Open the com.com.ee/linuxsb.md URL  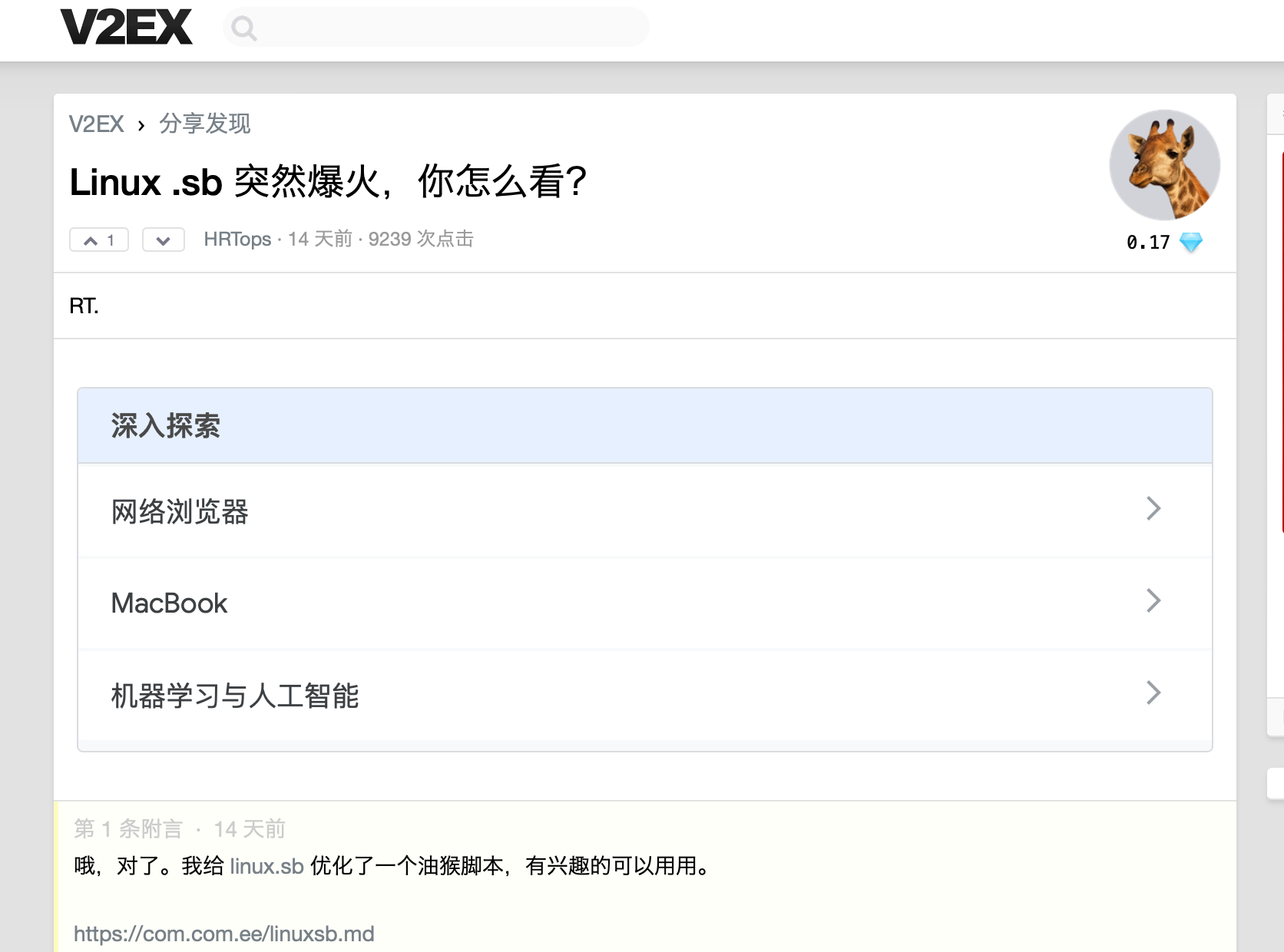[x=224, y=934]
